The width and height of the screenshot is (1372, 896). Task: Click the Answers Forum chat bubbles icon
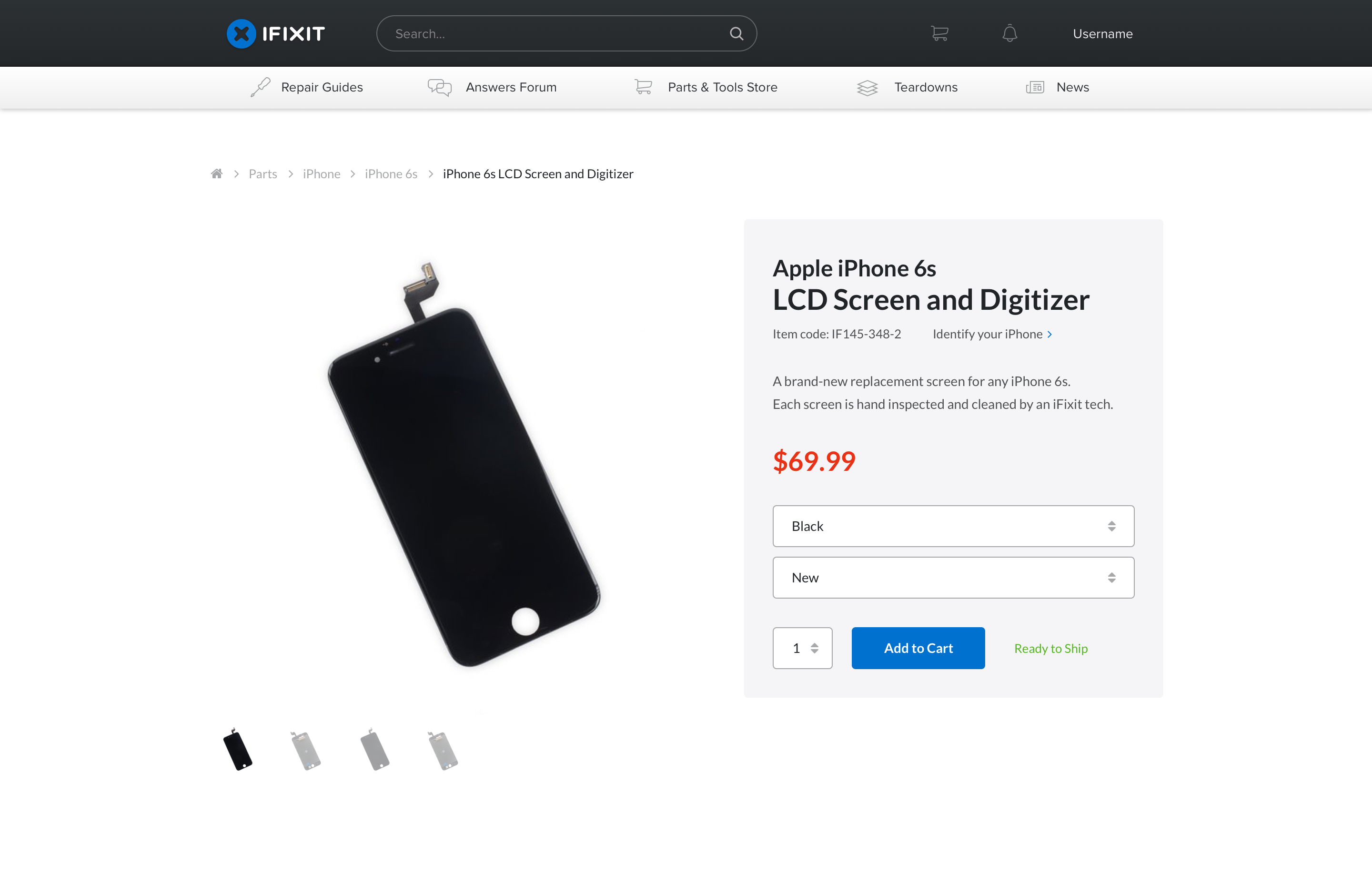(439, 87)
